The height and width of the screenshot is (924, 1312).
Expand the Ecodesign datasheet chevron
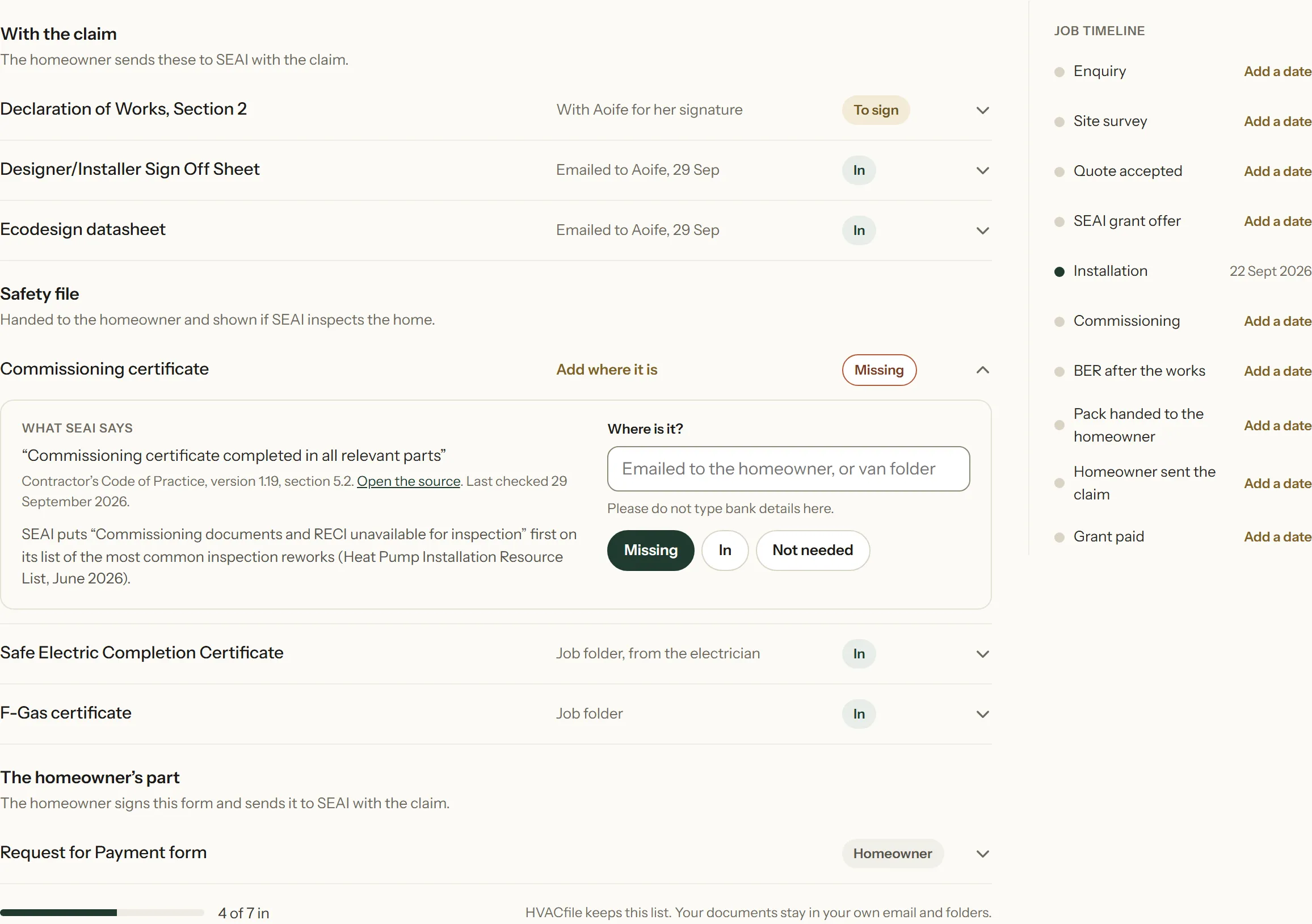tap(982, 230)
